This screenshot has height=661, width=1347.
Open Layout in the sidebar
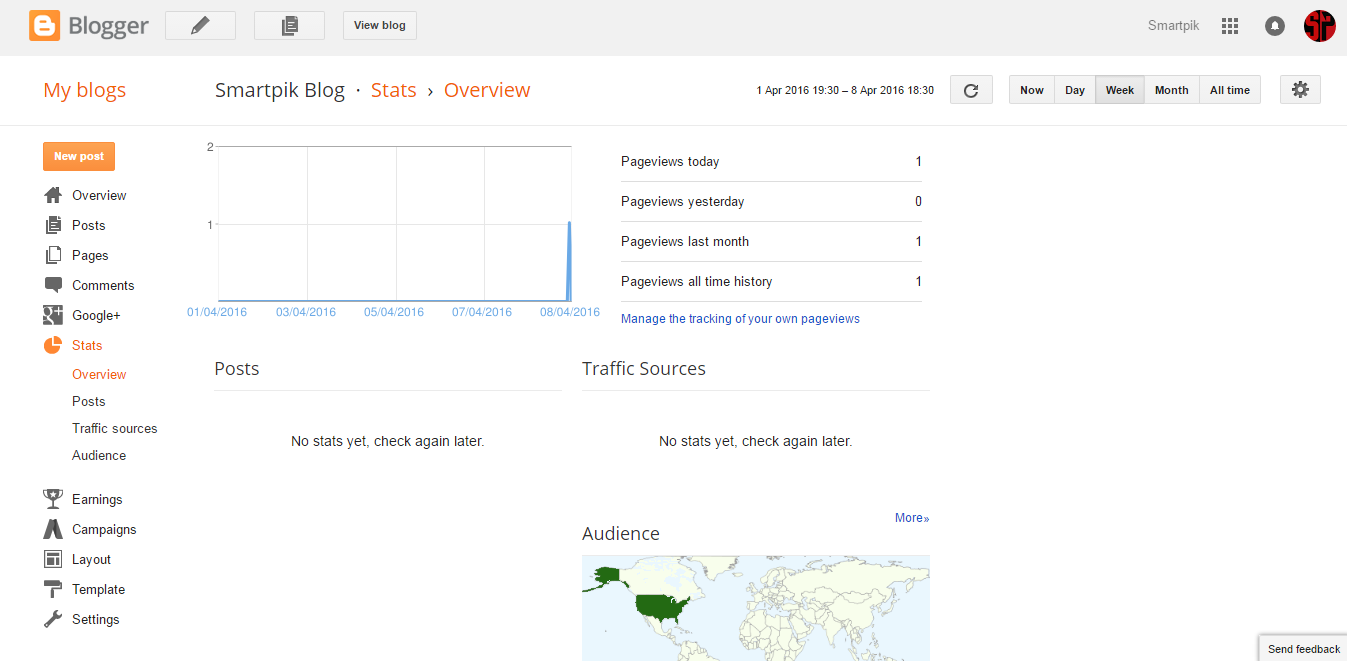[91, 559]
